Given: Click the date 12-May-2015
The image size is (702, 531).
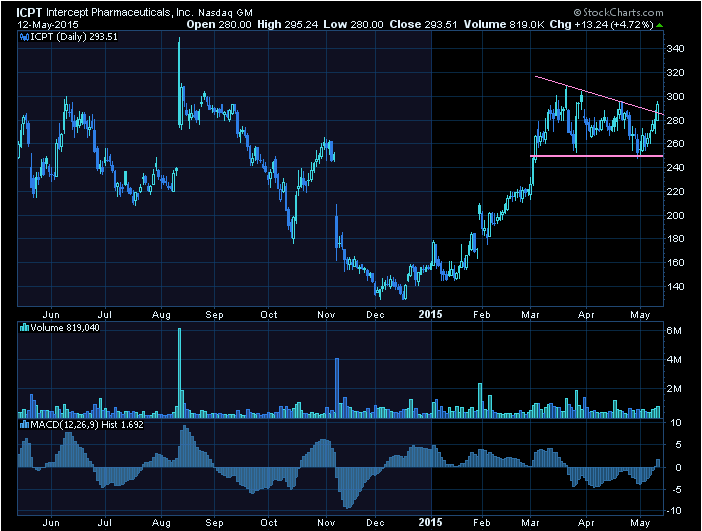Looking at the screenshot, I should [47, 25].
